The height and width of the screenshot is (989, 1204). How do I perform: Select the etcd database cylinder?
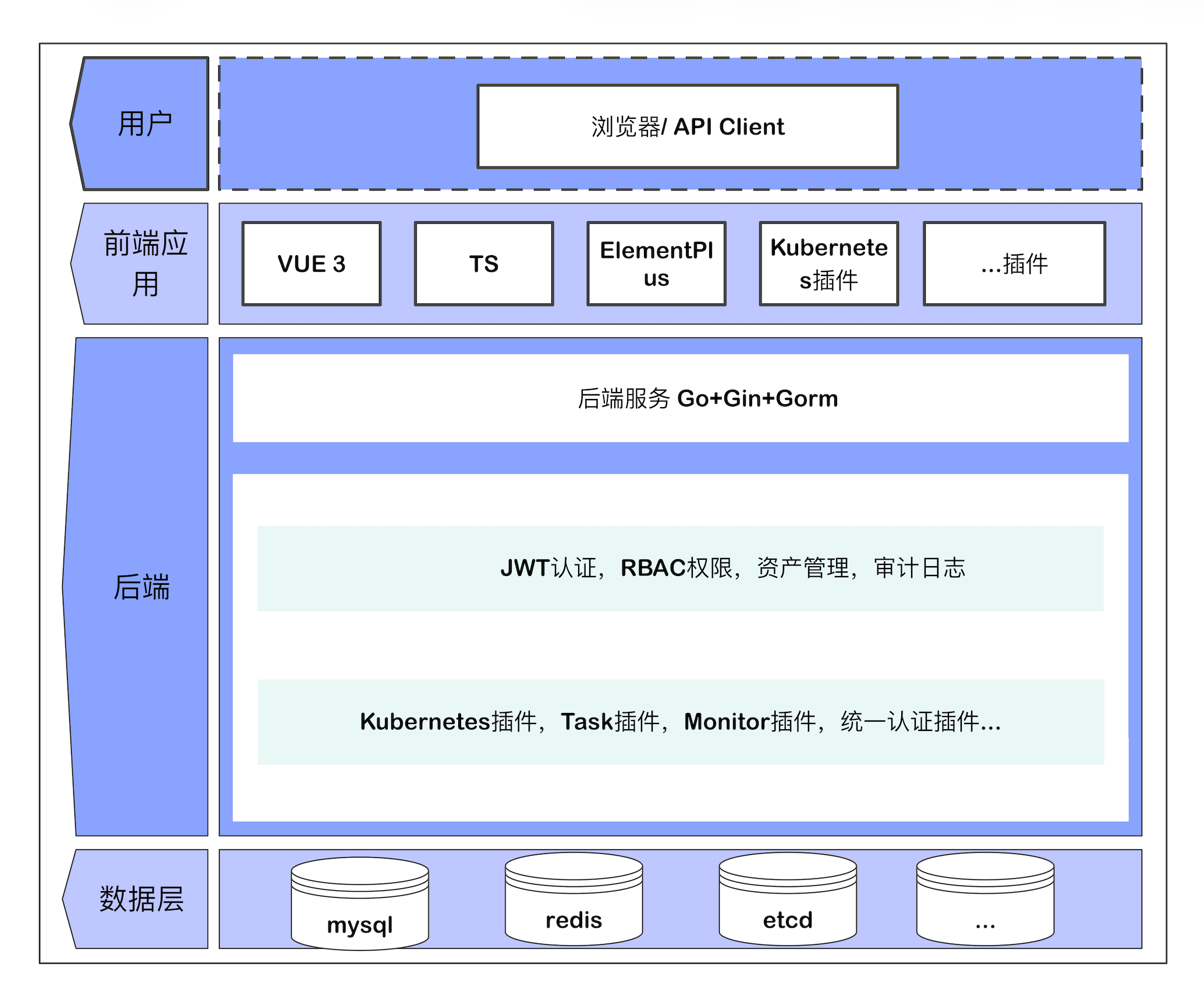pyautogui.click(x=787, y=899)
